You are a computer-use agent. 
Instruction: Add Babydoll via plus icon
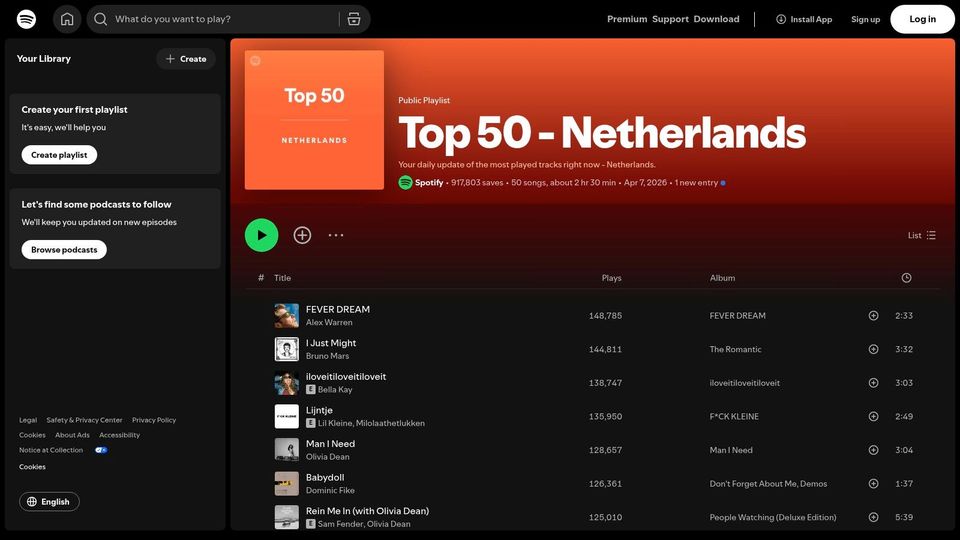(x=873, y=484)
